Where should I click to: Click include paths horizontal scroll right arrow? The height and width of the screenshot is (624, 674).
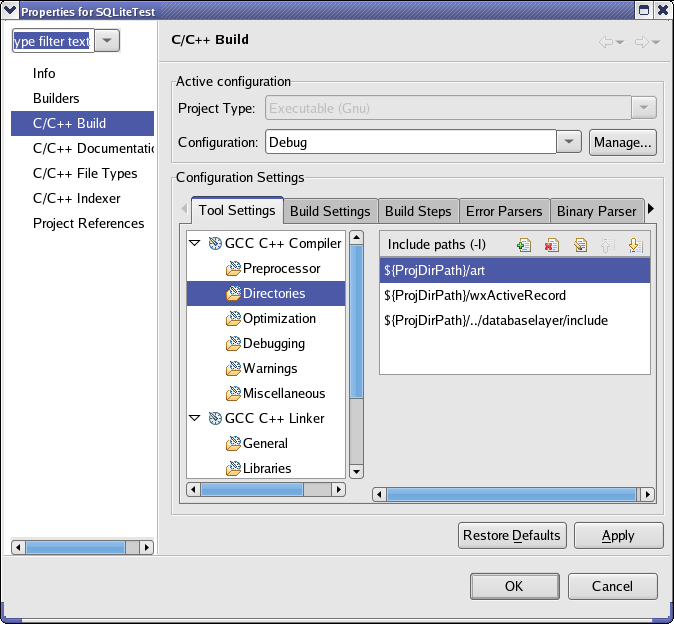click(x=647, y=495)
